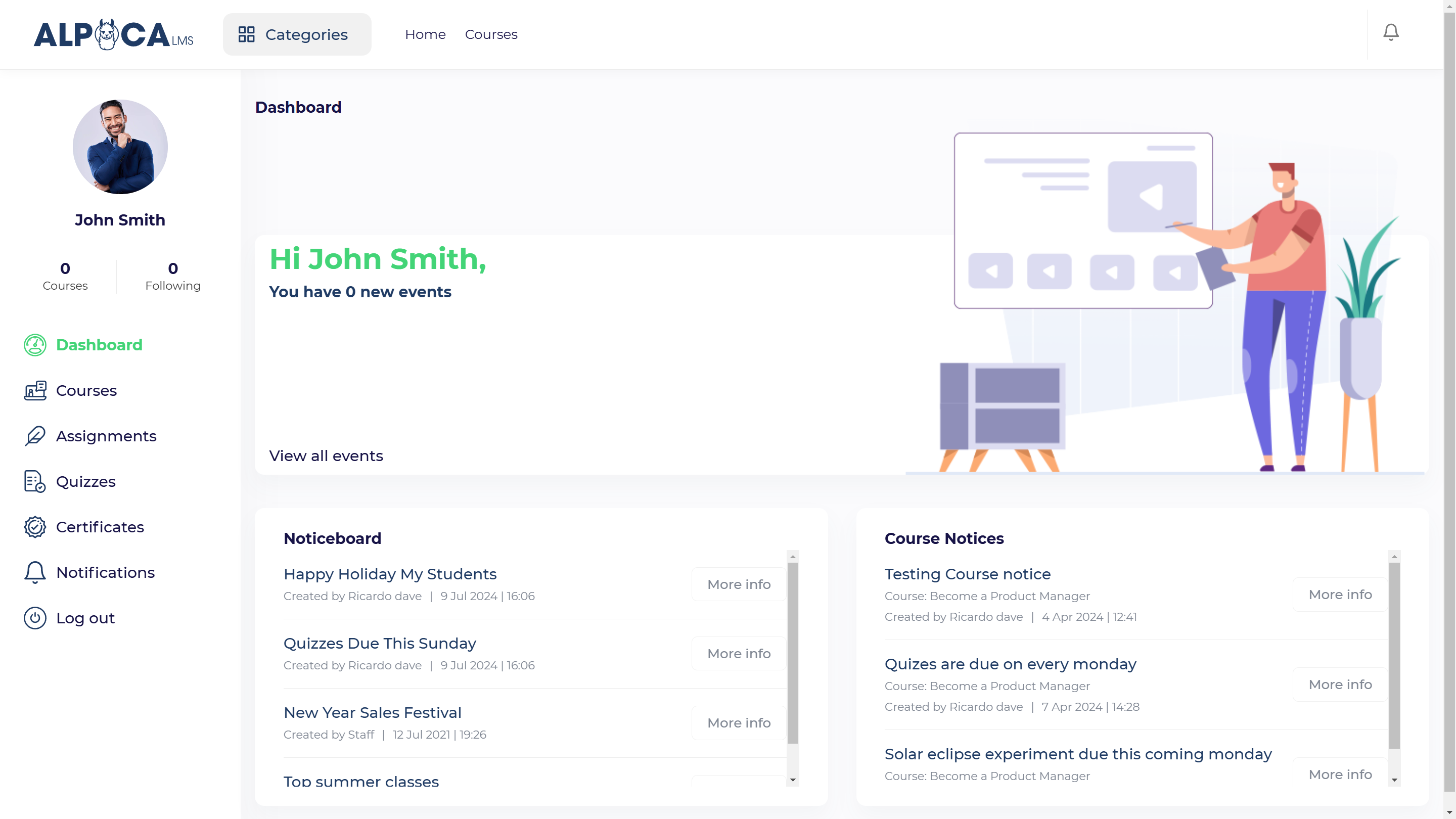The height and width of the screenshot is (819, 1456).
Task: Open Assignments in the sidebar menu
Action: 106,436
